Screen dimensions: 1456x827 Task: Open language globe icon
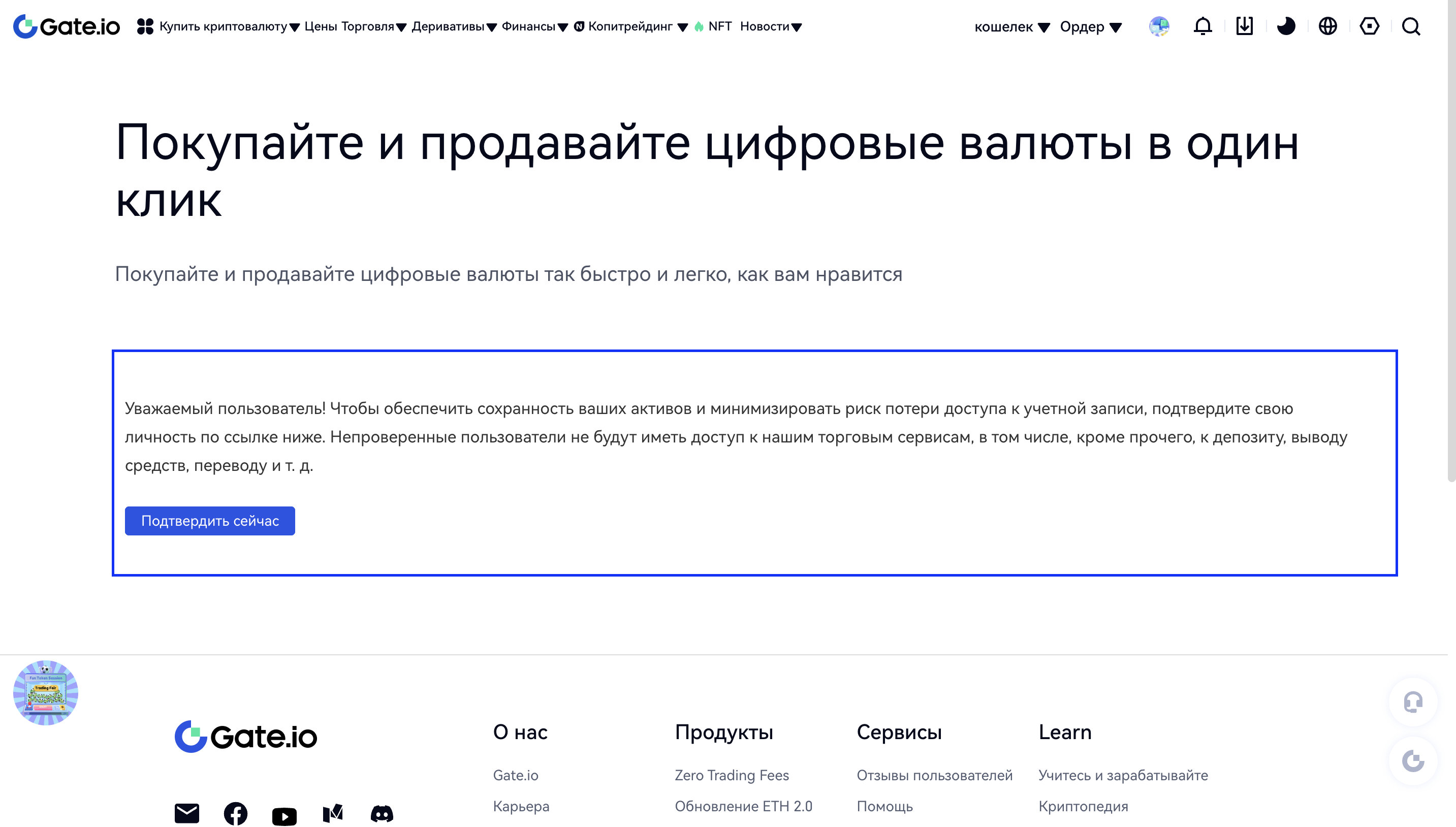1327,26
